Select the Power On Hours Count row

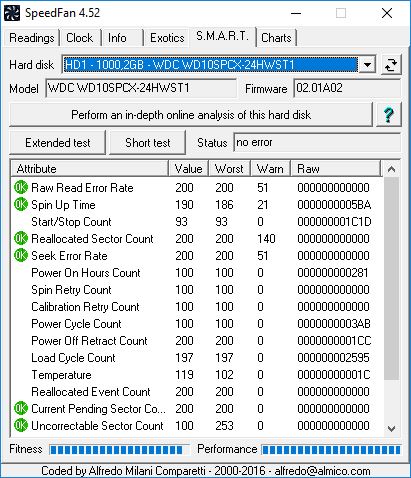coord(197,273)
